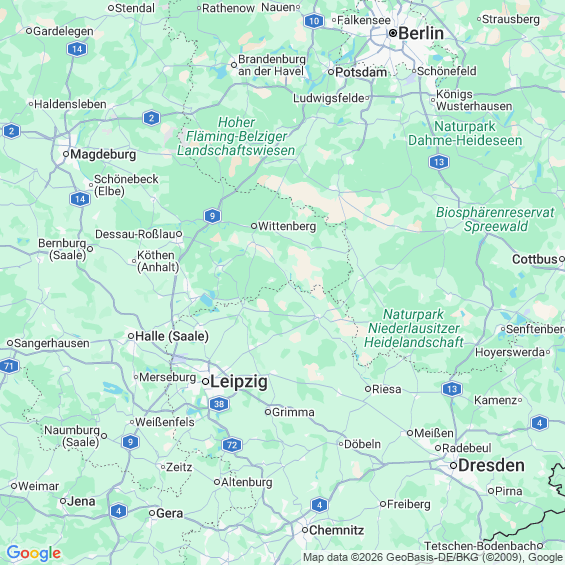
Task: Click the Hoher Fläming-Belziger Landschaftswiesen label
Action: (236, 136)
